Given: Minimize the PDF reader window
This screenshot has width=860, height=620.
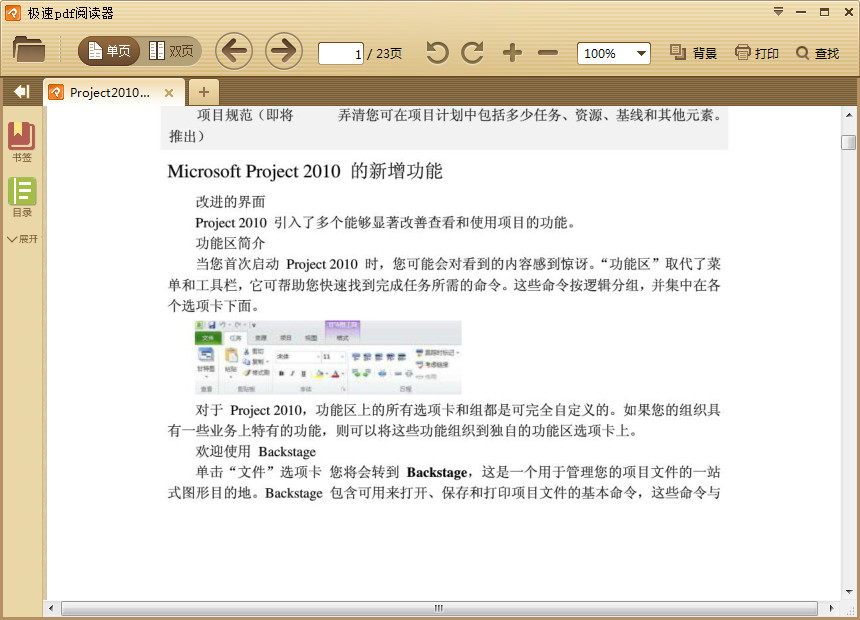Looking at the screenshot, I should (801, 12).
